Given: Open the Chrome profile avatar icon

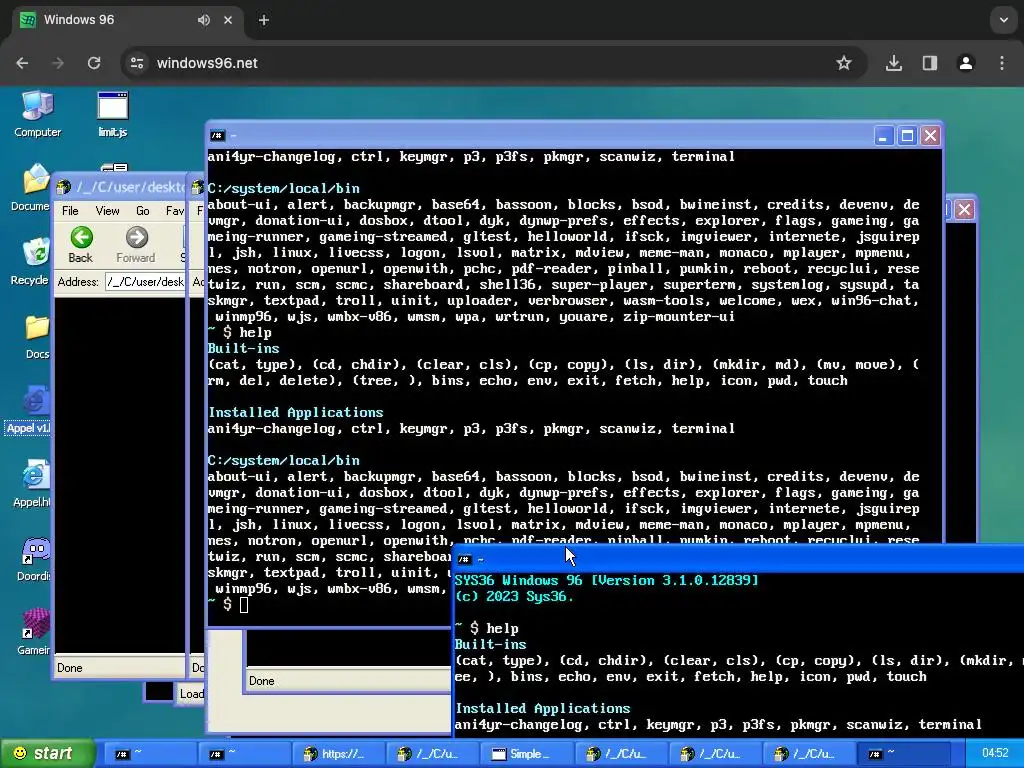Looking at the screenshot, I should (x=966, y=63).
